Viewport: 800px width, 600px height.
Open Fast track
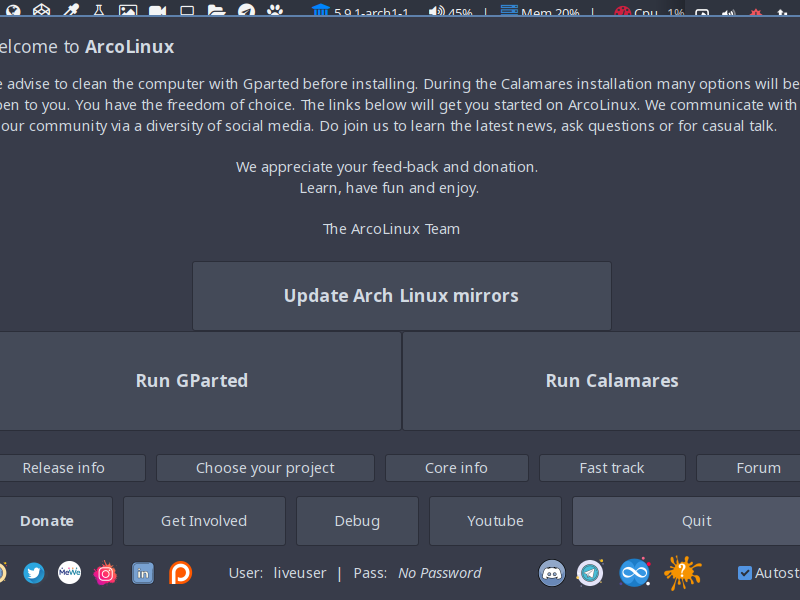click(612, 468)
